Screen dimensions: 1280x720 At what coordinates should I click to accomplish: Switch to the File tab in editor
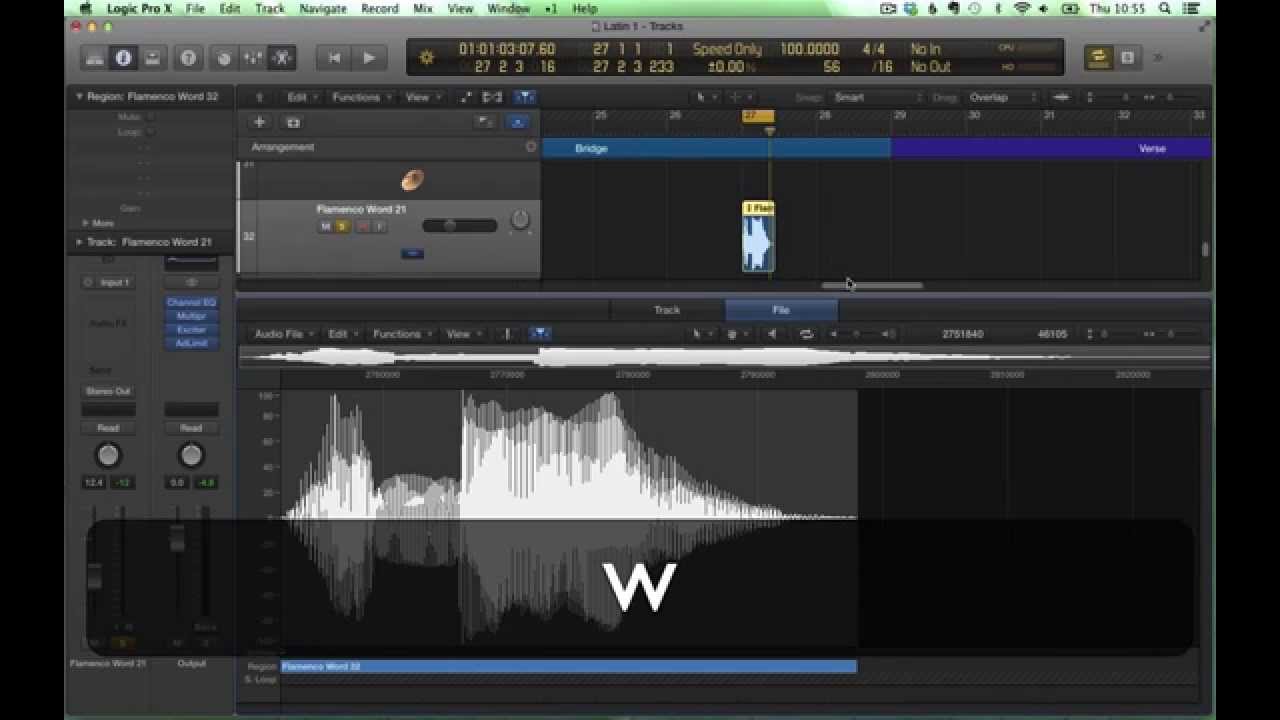[781, 310]
